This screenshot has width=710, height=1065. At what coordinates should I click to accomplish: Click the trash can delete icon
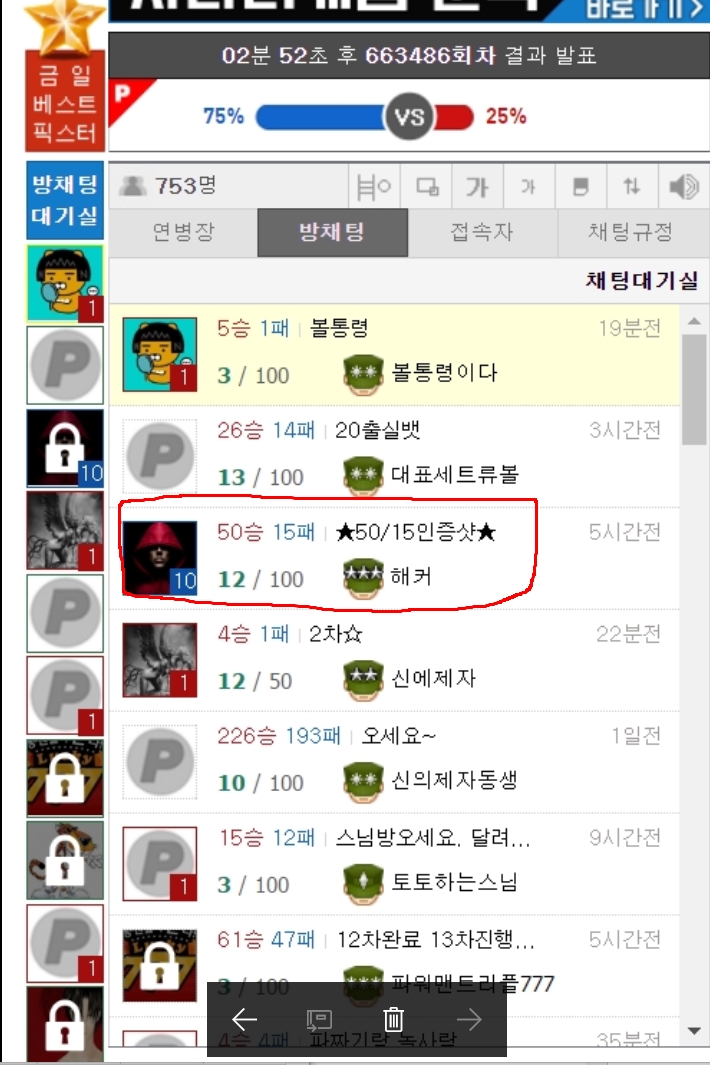[393, 1019]
